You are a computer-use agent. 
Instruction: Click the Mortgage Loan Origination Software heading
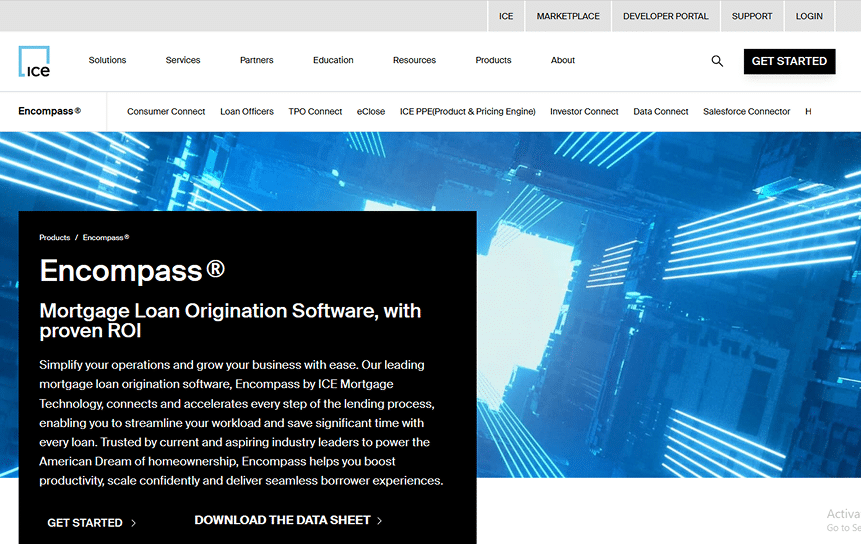click(230, 321)
